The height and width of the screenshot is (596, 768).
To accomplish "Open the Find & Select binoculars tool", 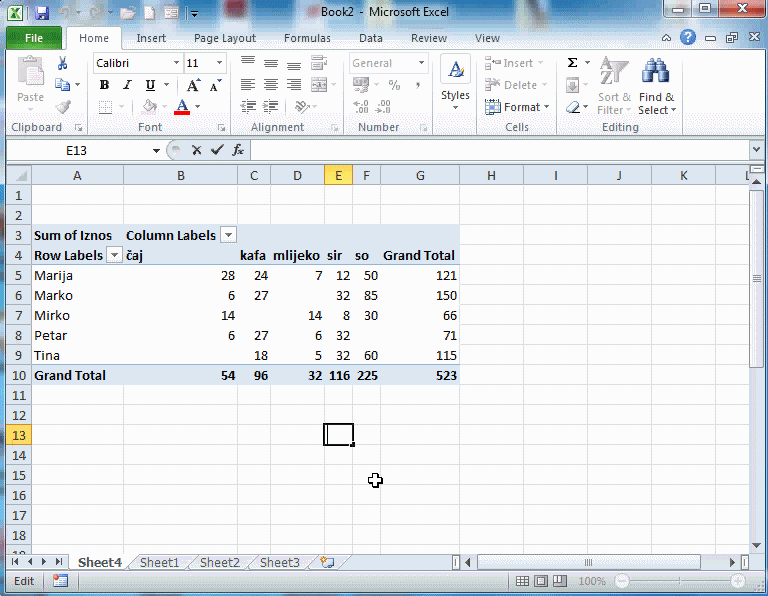I will pyautogui.click(x=656, y=87).
